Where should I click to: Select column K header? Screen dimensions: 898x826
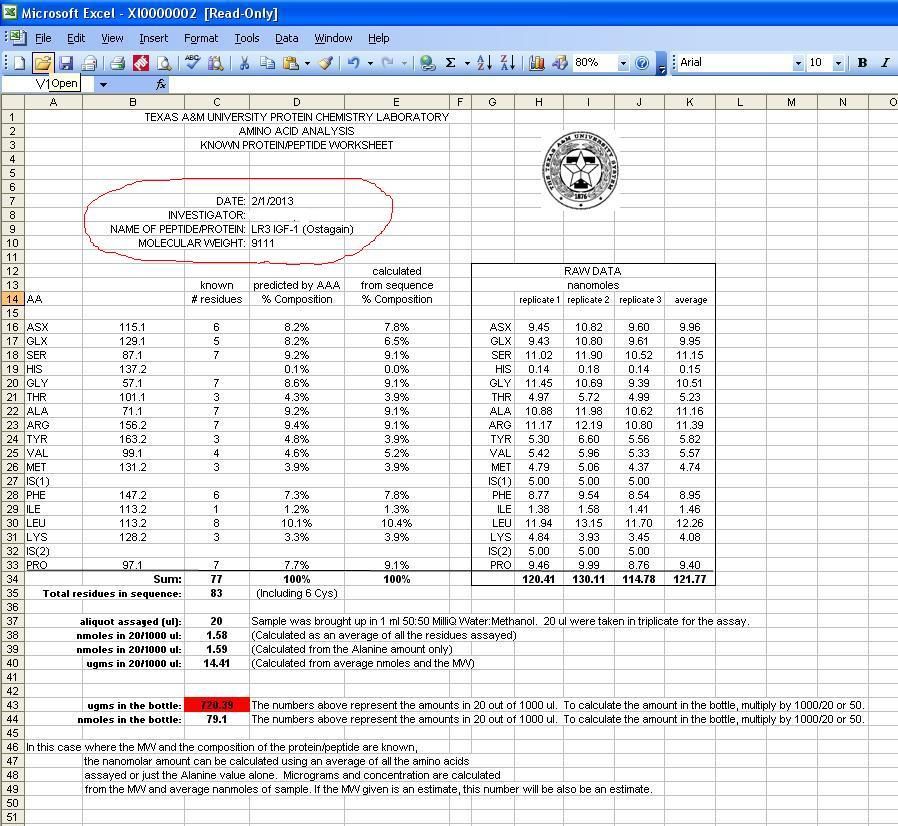point(690,102)
